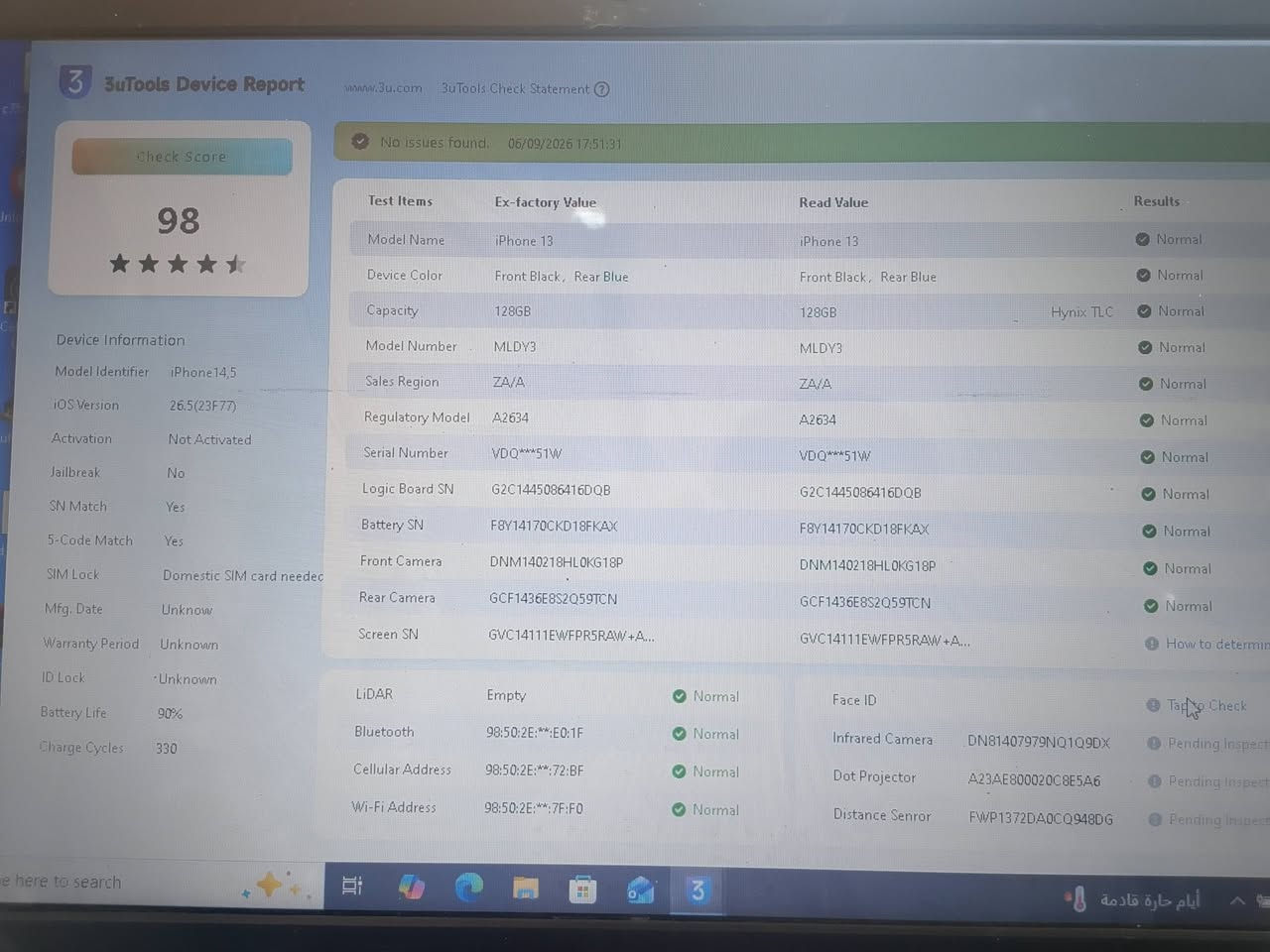Image resolution: width=1270 pixels, height=952 pixels.
Task: Click the Normal check icon for Cellular Address
Action: (x=679, y=772)
